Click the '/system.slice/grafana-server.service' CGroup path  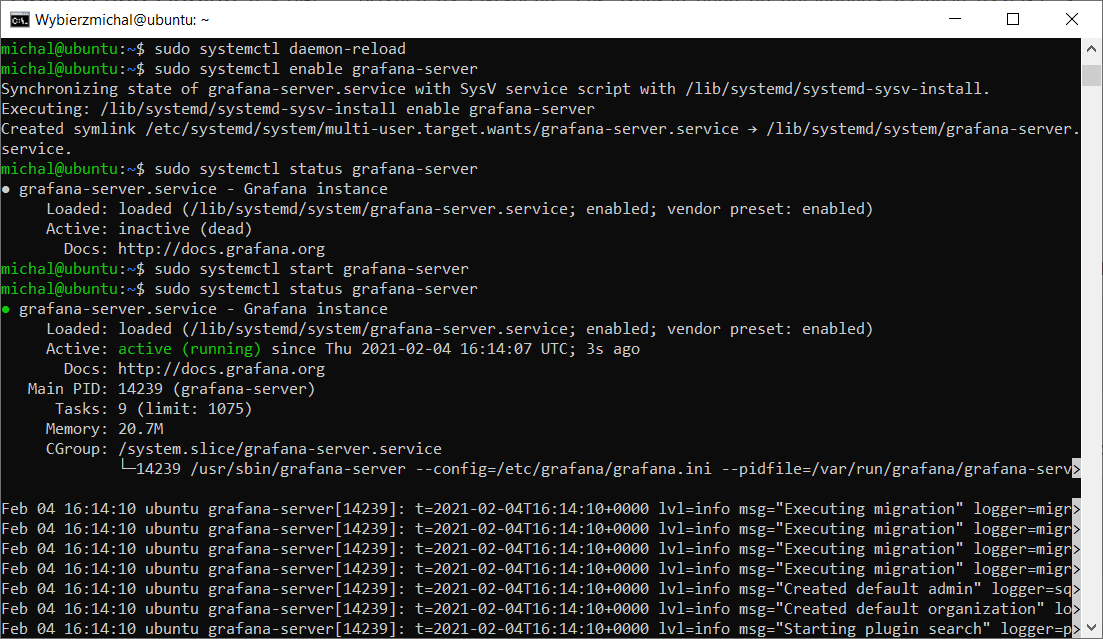click(x=280, y=449)
